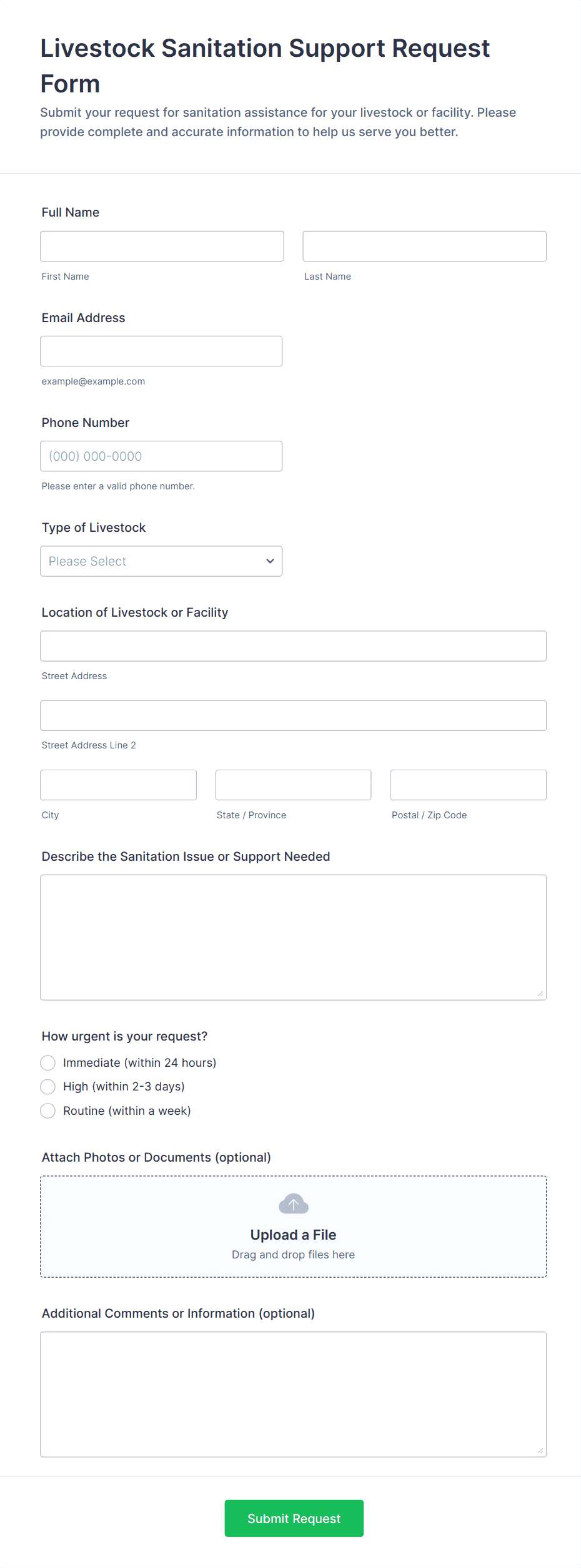Click the Postal / Zip Code field

pyautogui.click(x=468, y=785)
